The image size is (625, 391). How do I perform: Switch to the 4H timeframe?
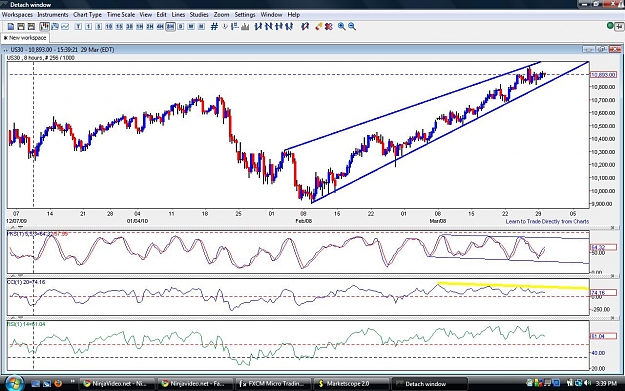coord(160,27)
